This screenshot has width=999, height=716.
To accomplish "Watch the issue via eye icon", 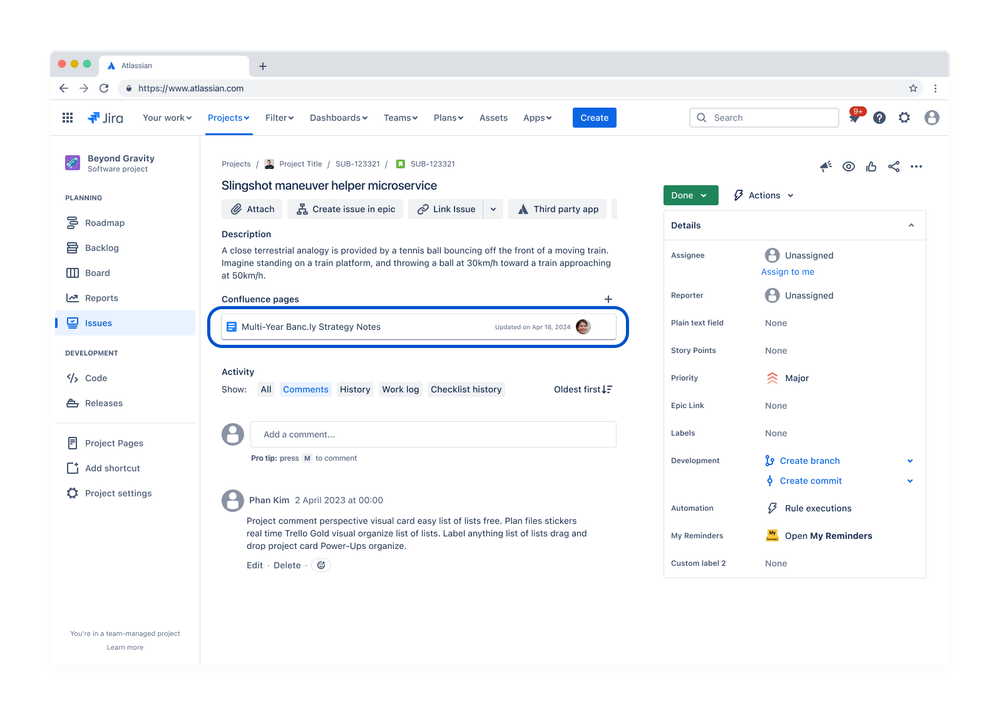I will (x=848, y=166).
